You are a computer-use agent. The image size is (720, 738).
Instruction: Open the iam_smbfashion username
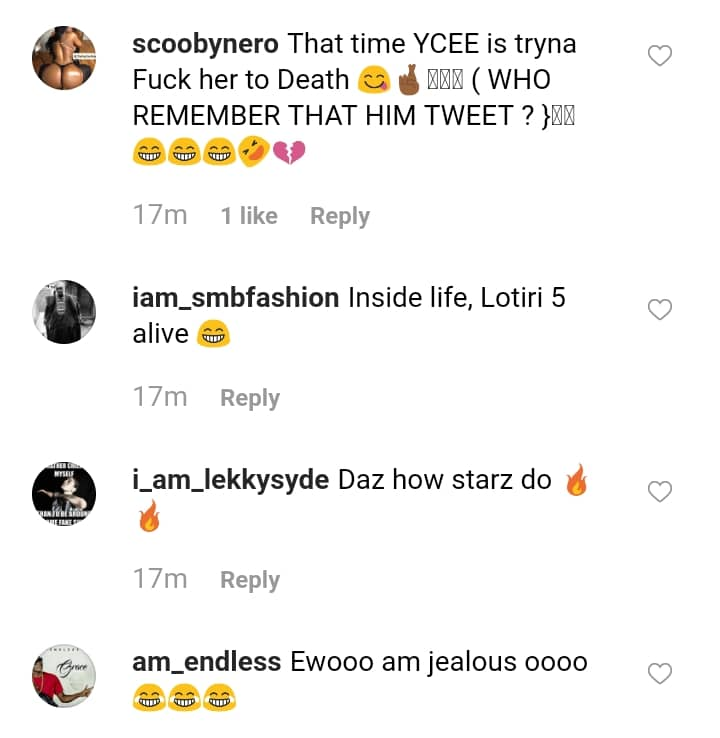click(235, 298)
